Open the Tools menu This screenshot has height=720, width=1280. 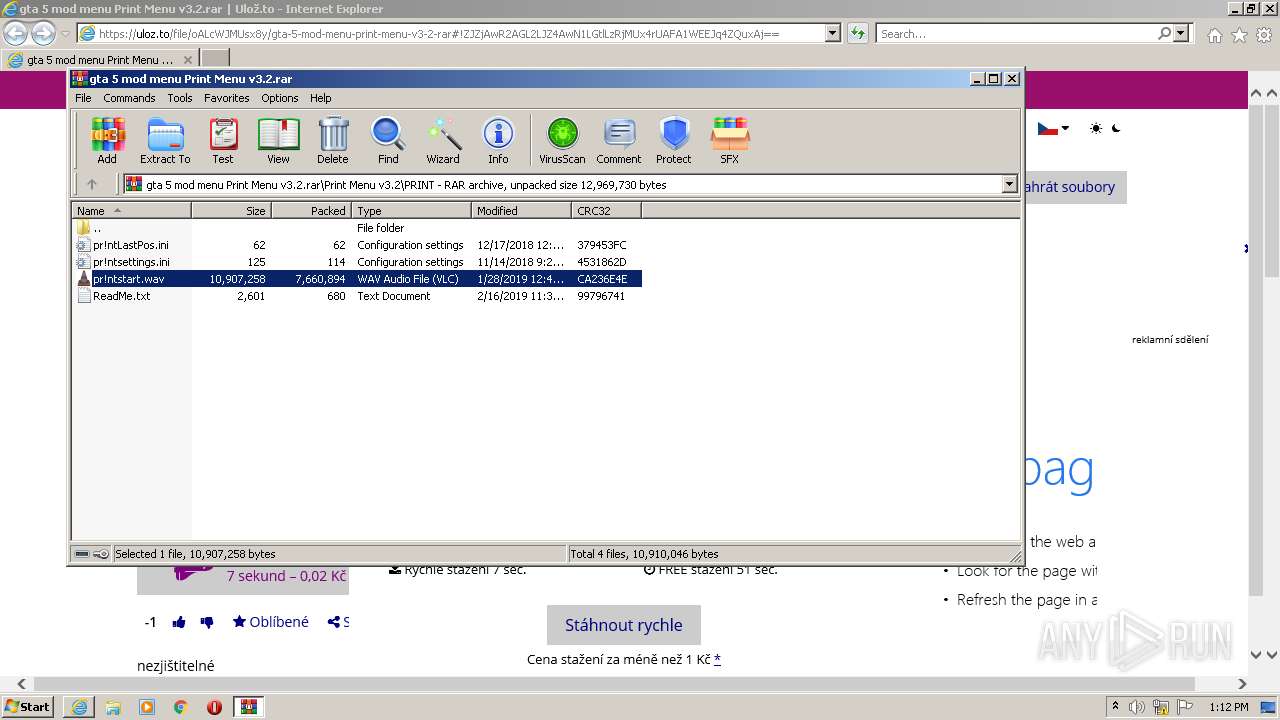[180, 98]
